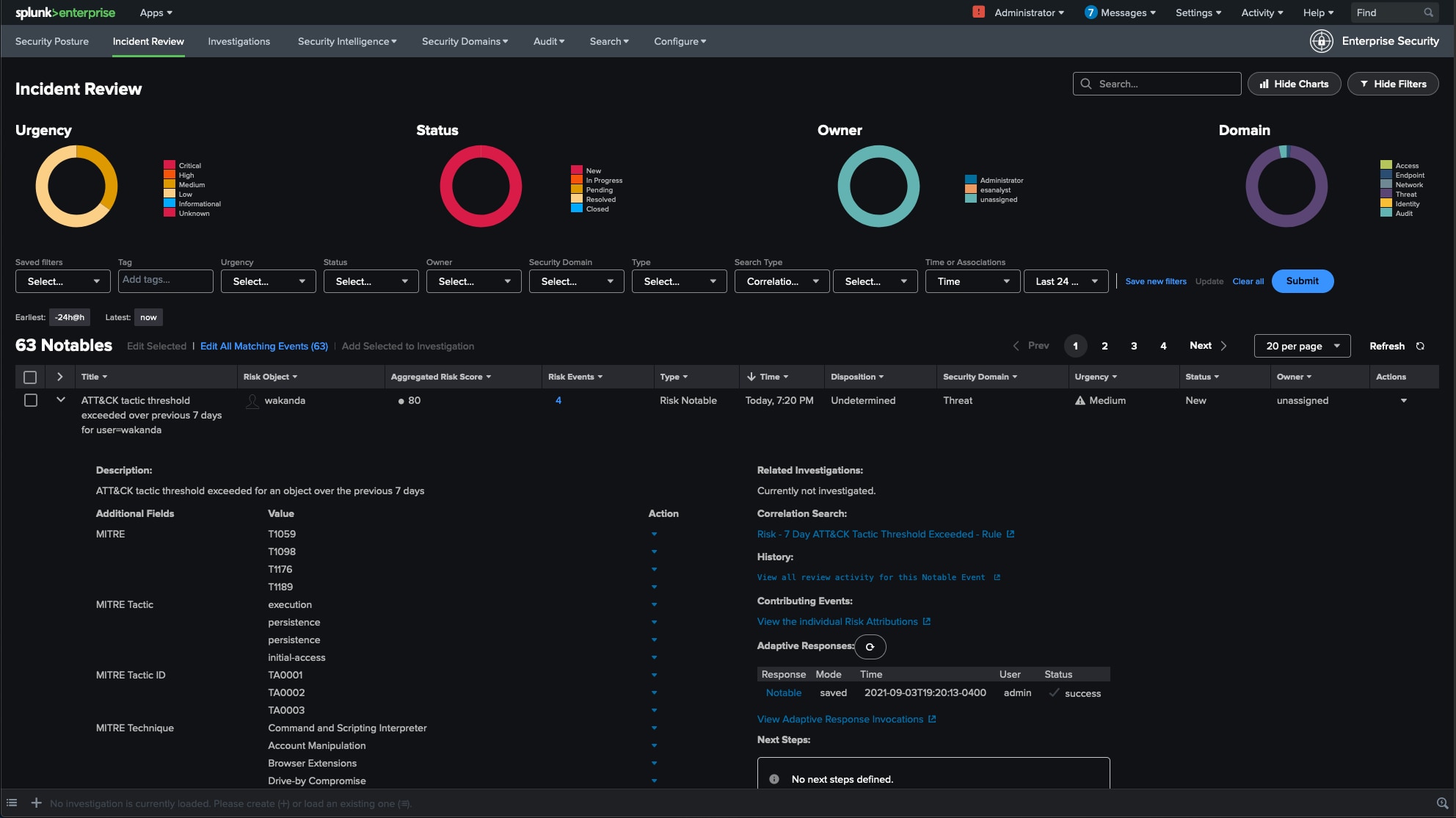Click the external link icon after Risk Attributions

click(927, 621)
